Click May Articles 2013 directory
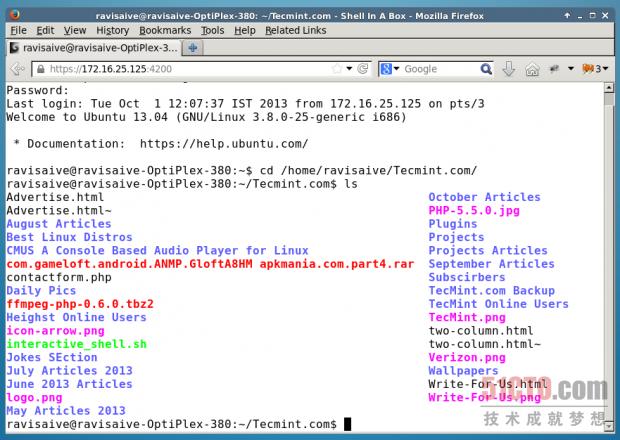Viewport: 620px width, 440px height. (x=66, y=411)
